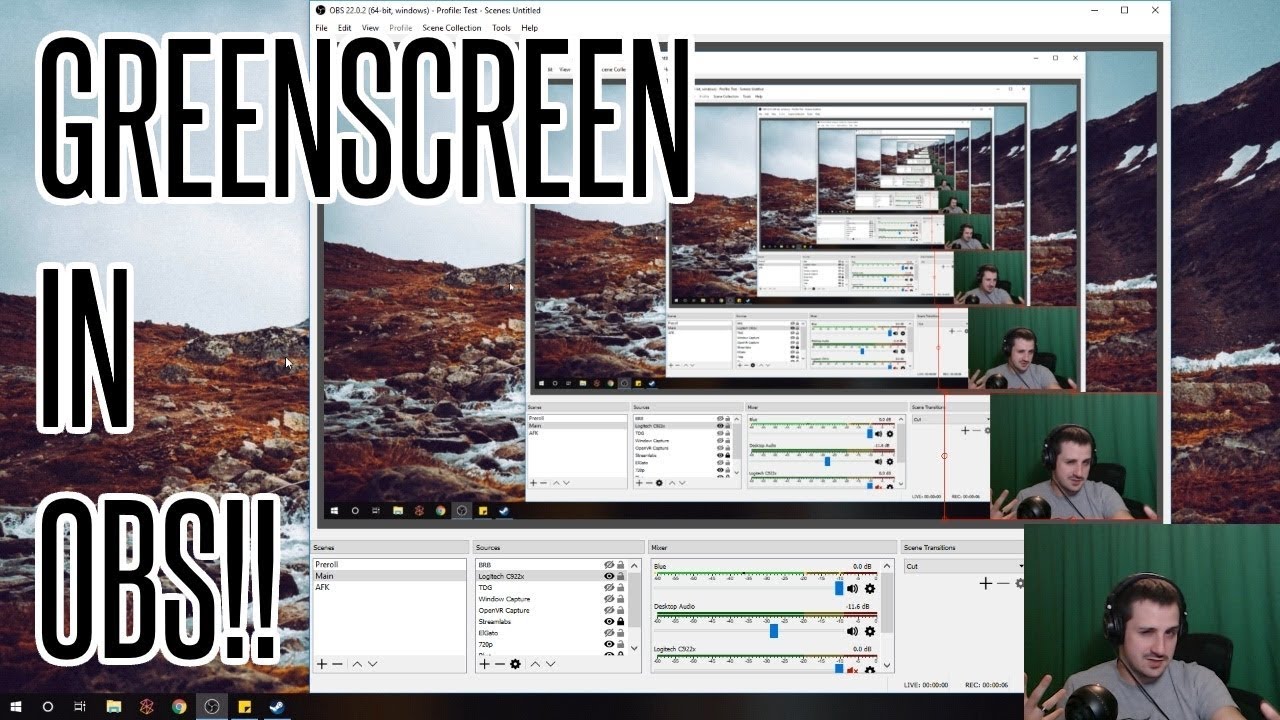The image size is (1280, 720).
Task: Open Cortana search circle on taskbar
Action: coord(47,707)
